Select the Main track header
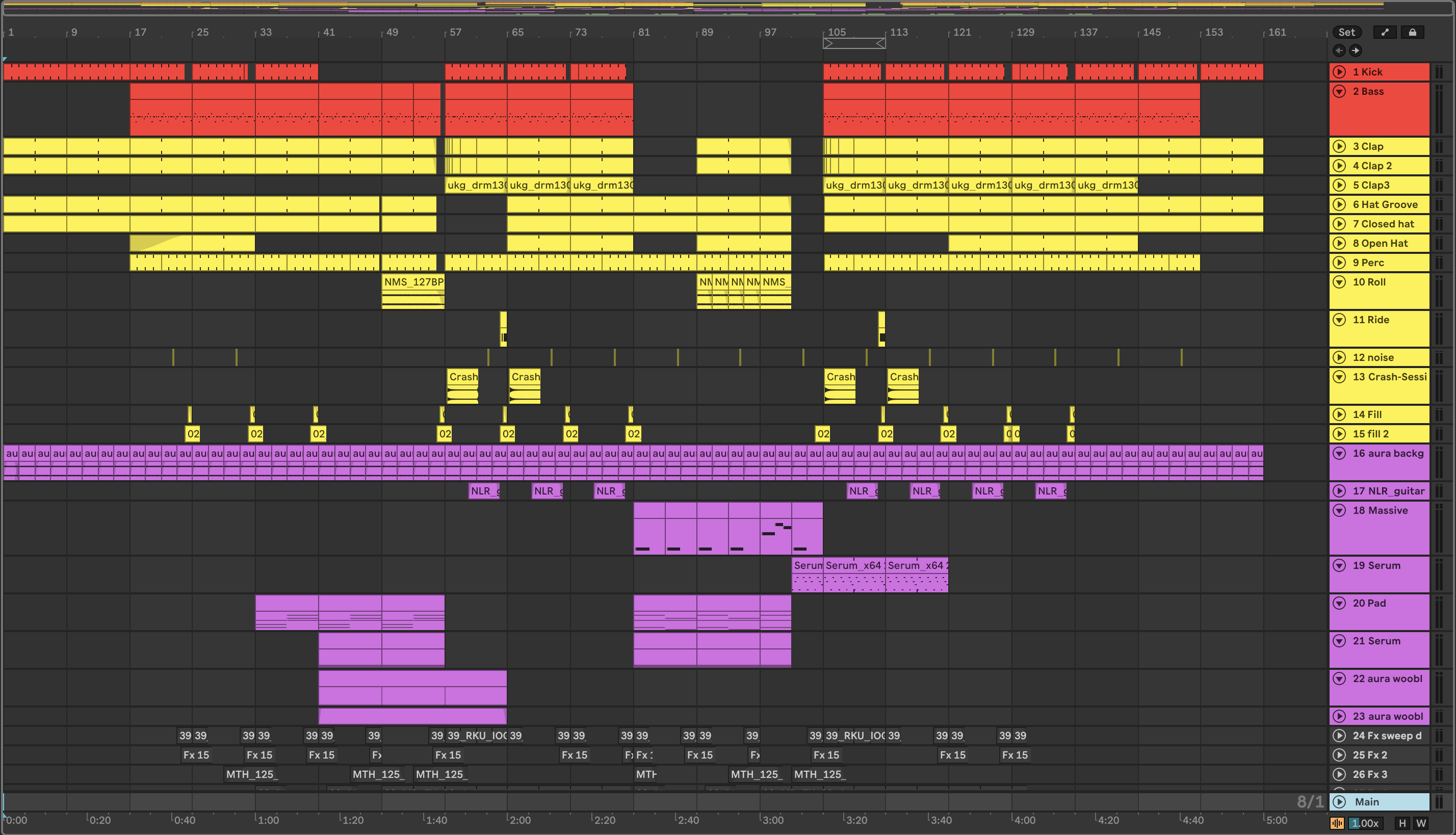The width and height of the screenshot is (1456, 835). (x=1379, y=802)
